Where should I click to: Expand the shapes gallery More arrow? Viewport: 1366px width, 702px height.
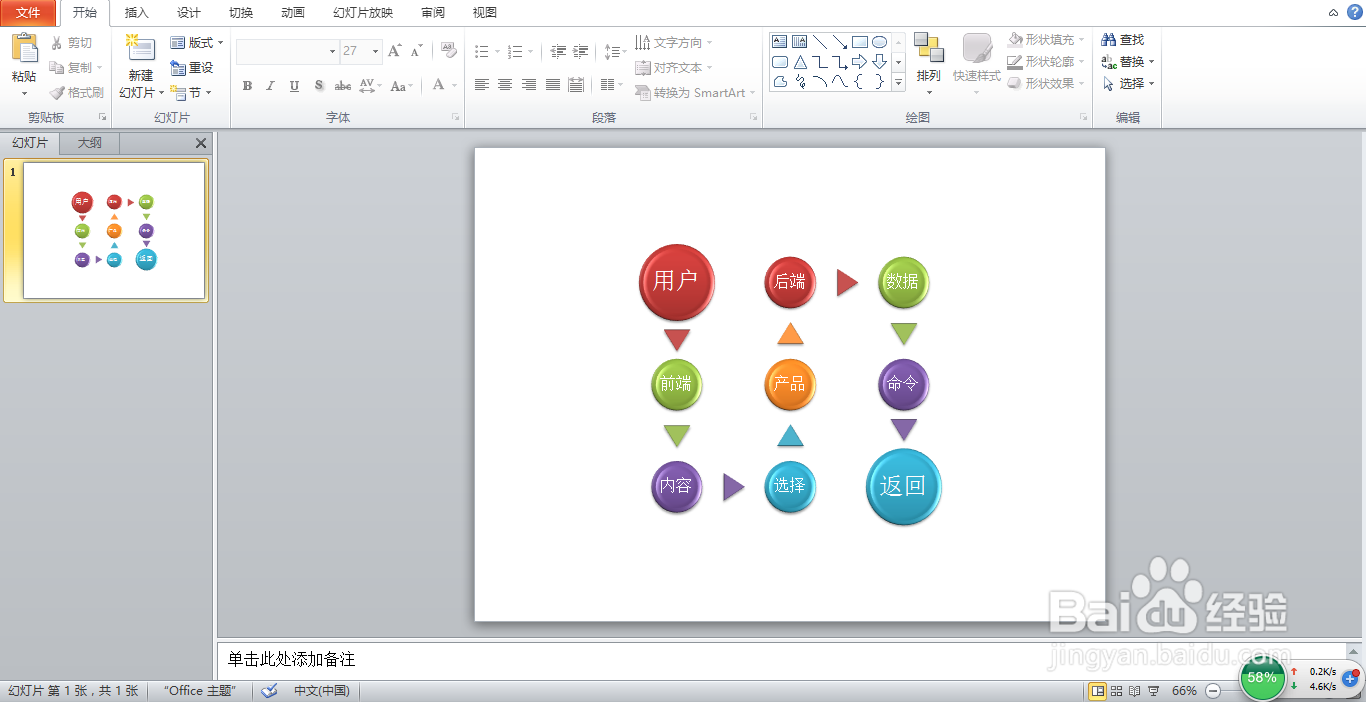pyautogui.click(x=898, y=83)
